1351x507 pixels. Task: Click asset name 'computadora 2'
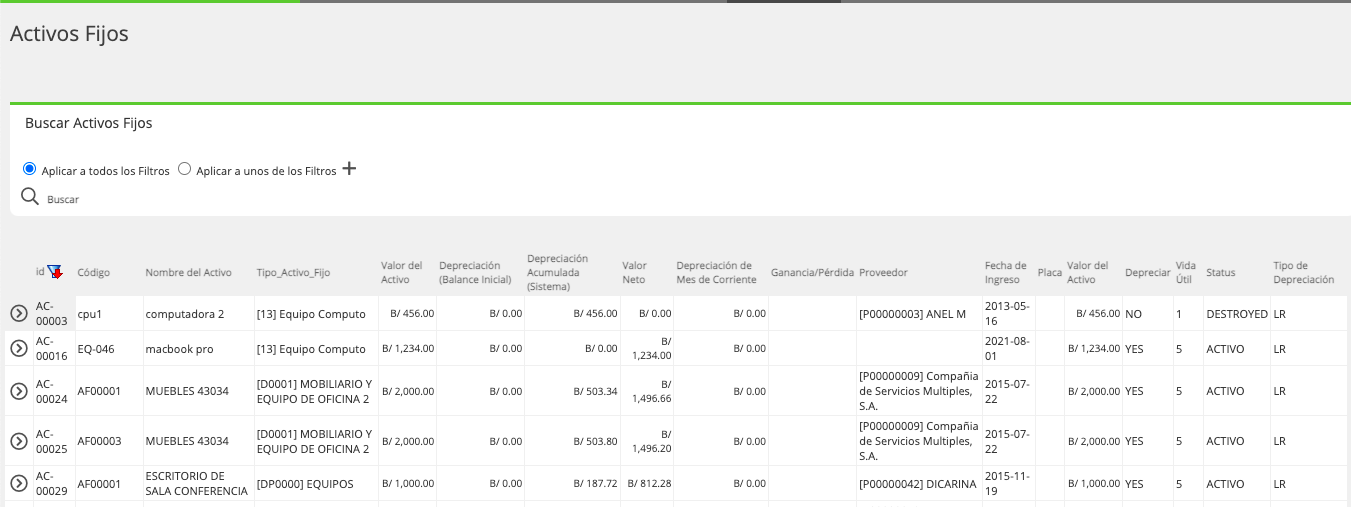tap(185, 314)
